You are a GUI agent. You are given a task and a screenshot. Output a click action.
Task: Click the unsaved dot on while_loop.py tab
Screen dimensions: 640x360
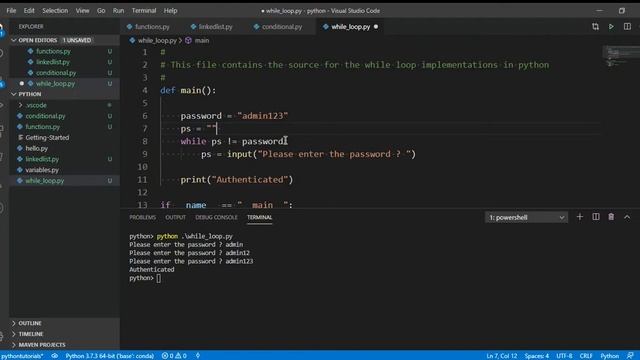376,27
